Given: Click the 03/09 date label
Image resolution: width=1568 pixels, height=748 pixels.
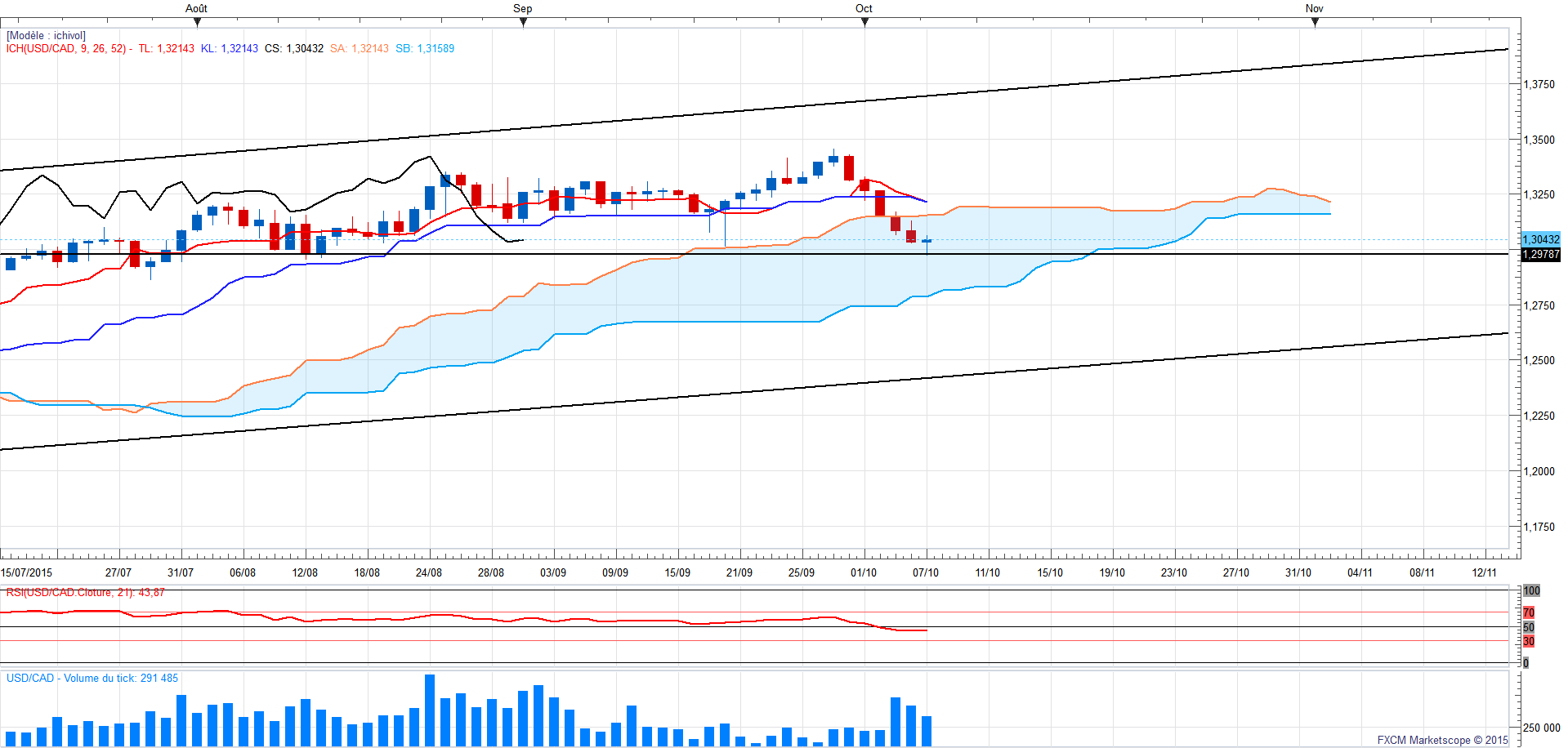Looking at the screenshot, I should click(x=553, y=572).
